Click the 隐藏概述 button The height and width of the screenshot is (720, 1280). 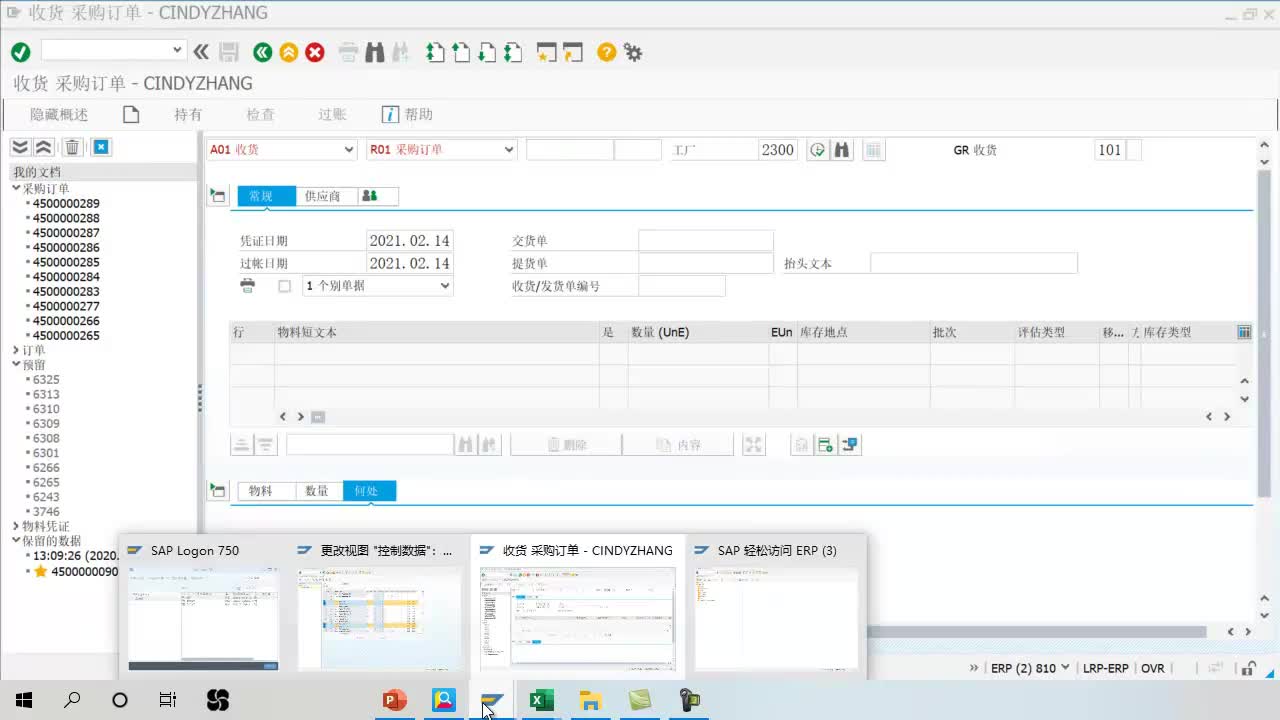click(x=59, y=114)
